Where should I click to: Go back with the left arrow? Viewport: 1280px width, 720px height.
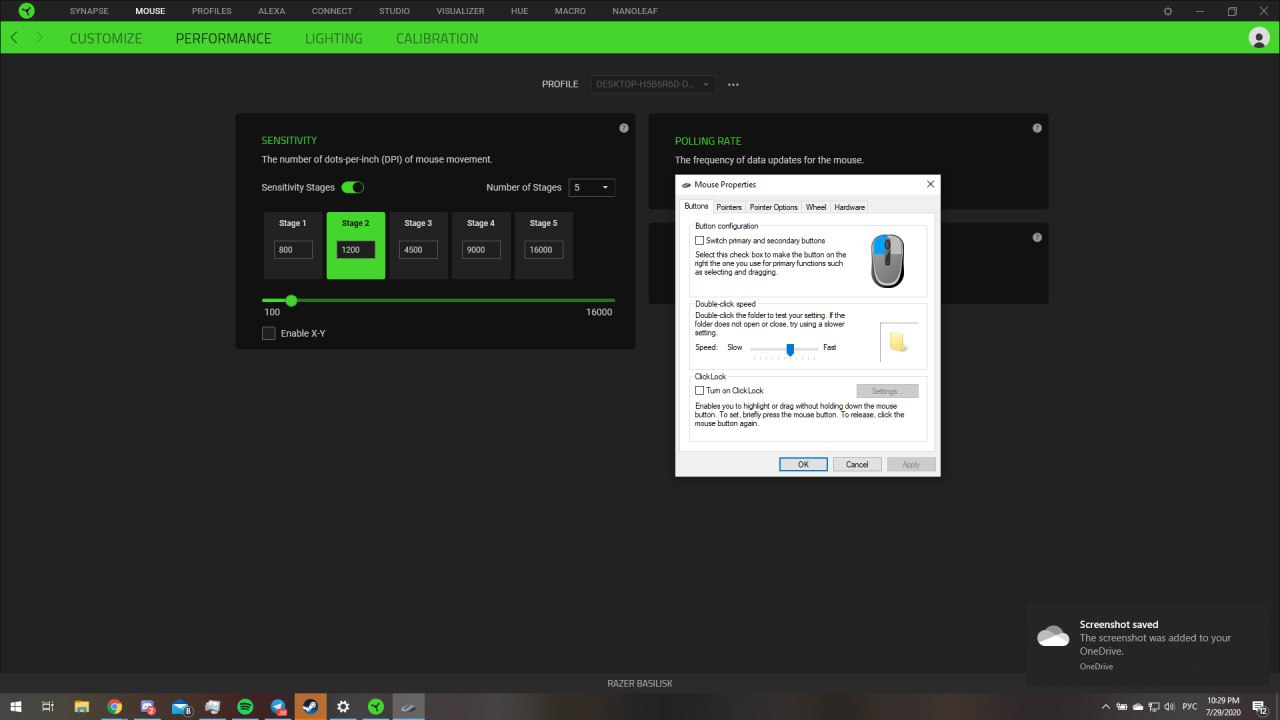tap(14, 38)
